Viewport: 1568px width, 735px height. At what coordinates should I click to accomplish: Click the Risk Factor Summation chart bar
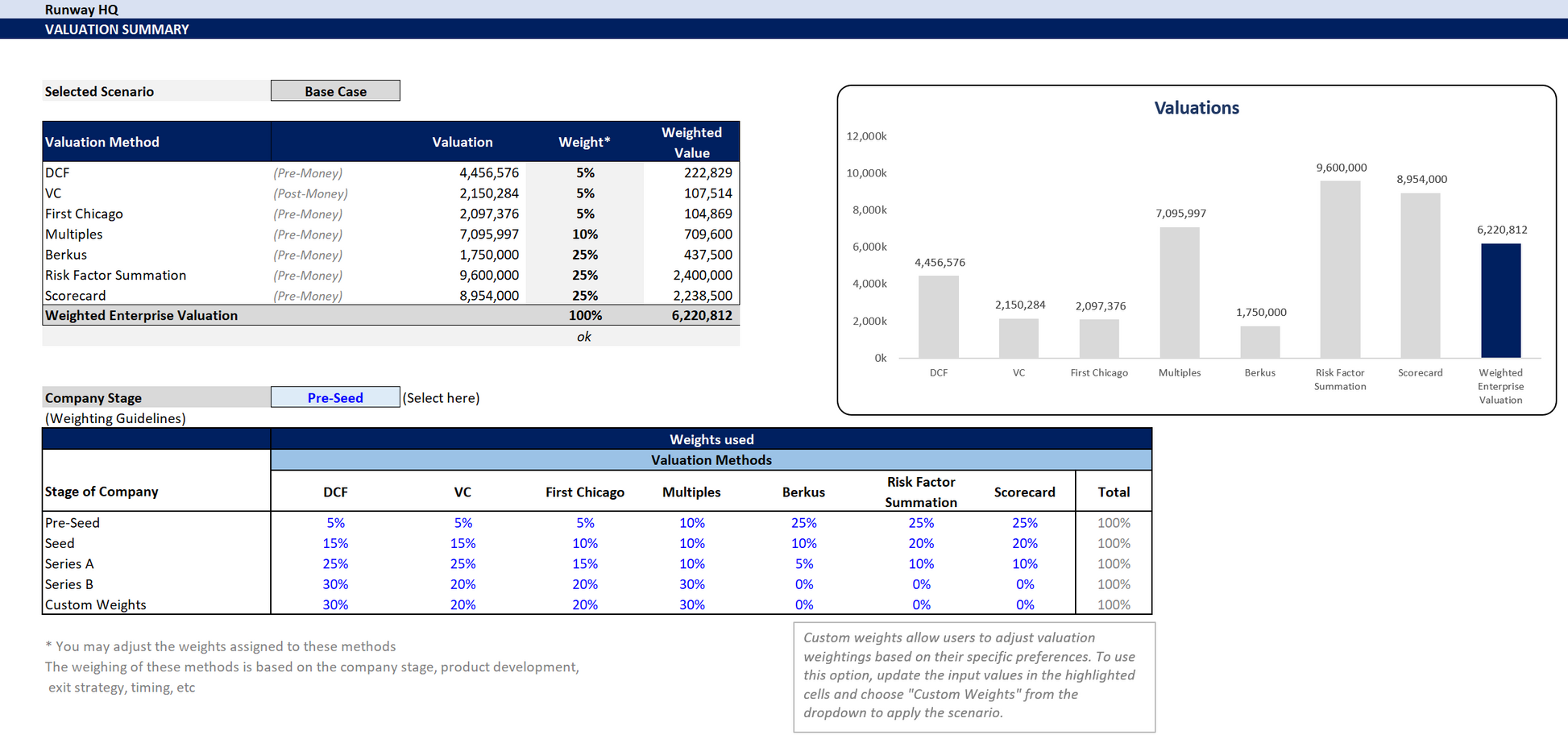[1340, 269]
